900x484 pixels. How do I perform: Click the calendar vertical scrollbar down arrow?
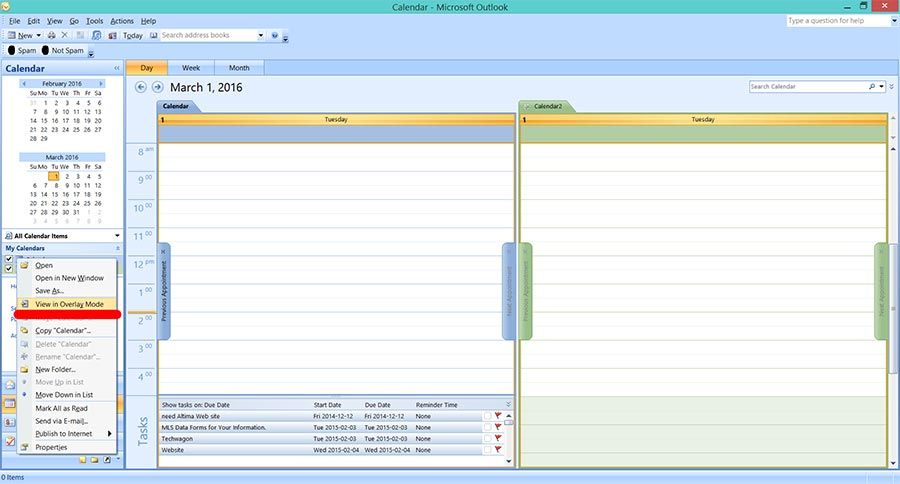pos(893,463)
